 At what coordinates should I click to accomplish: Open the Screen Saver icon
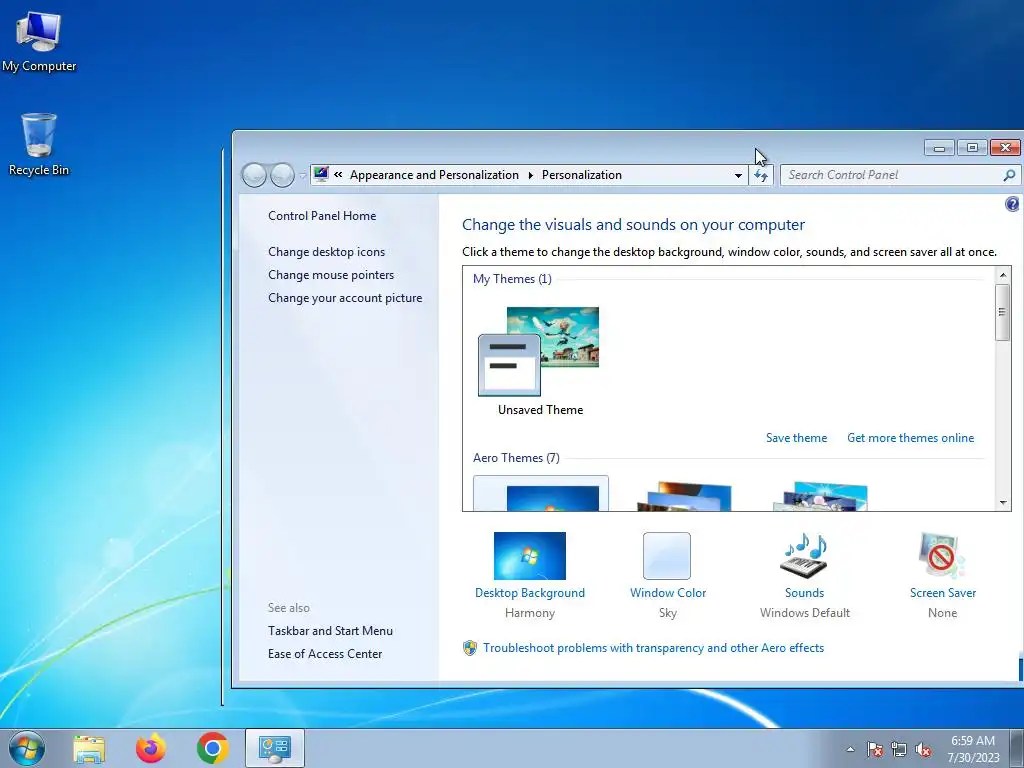click(942, 556)
